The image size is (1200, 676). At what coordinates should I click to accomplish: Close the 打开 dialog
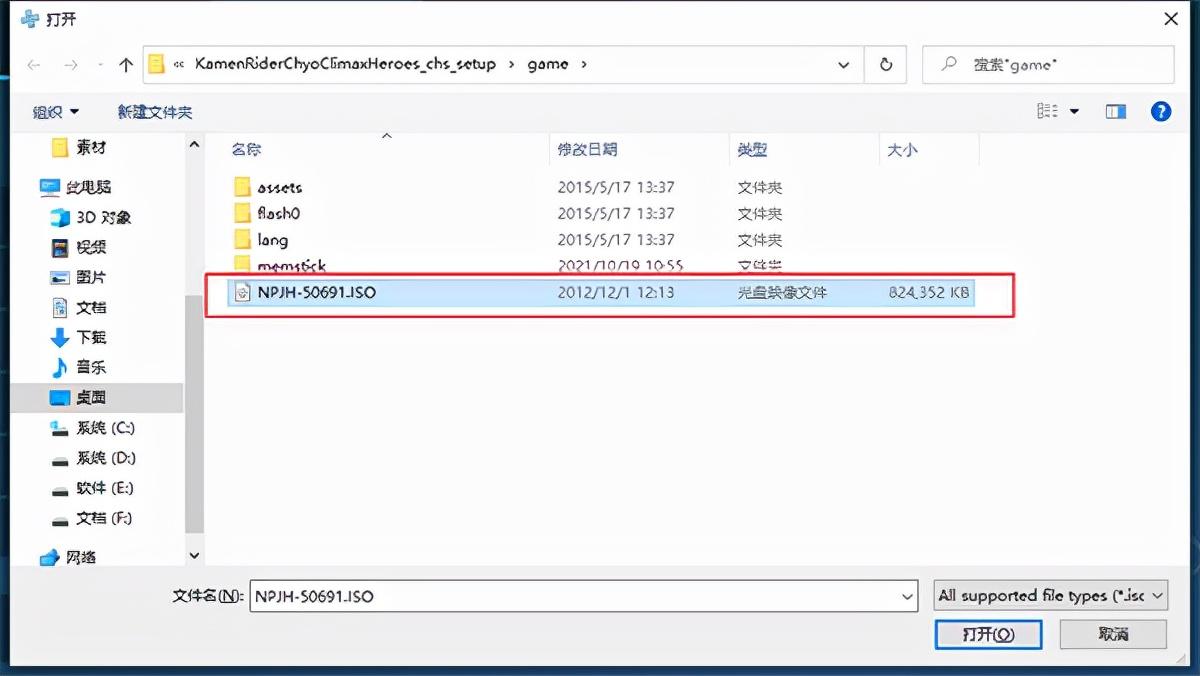1170,18
